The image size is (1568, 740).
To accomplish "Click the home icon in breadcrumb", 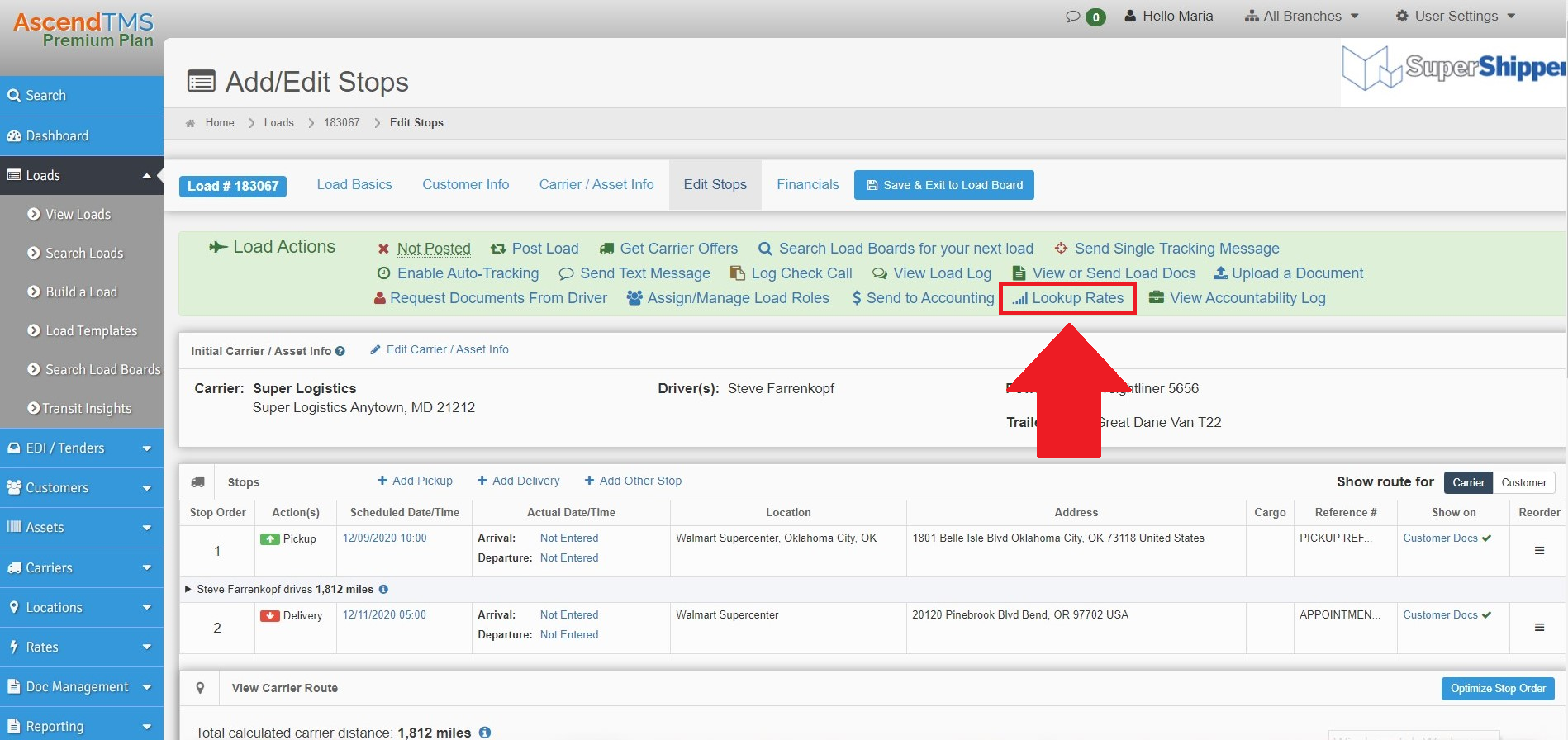I will click(x=190, y=123).
